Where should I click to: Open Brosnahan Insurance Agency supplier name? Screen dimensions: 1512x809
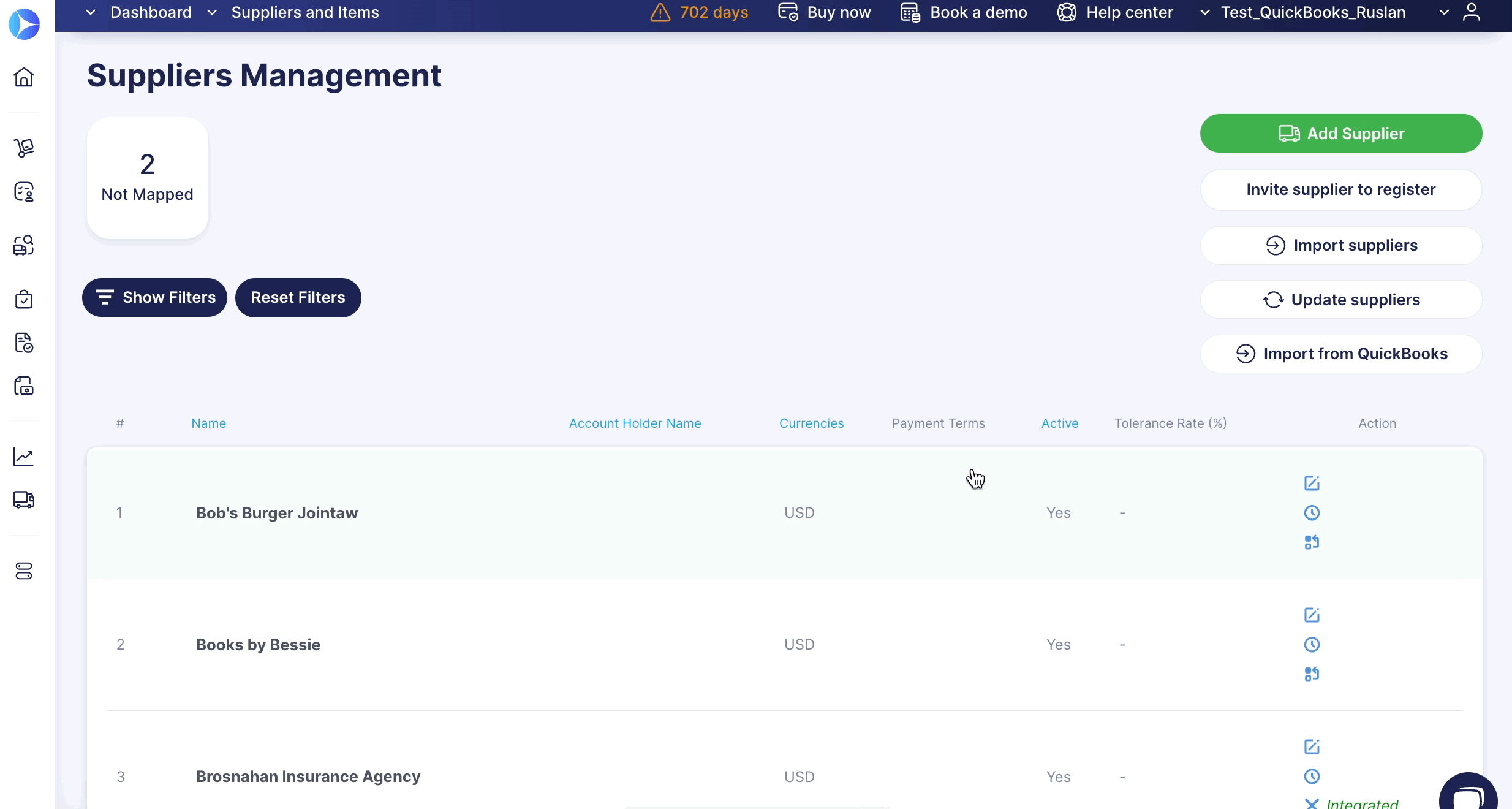point(308,777)
